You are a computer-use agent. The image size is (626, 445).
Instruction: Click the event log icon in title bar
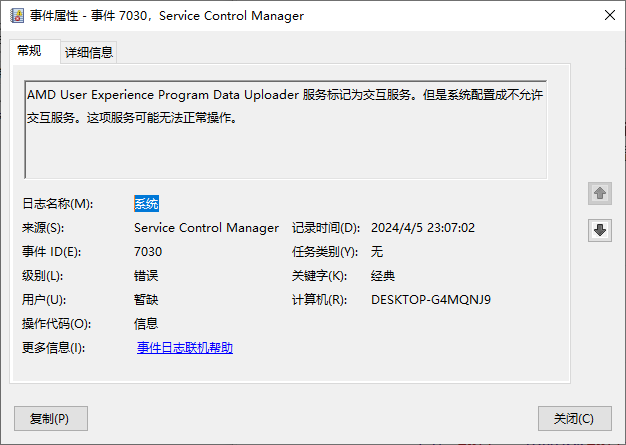(x=17, y=16)
